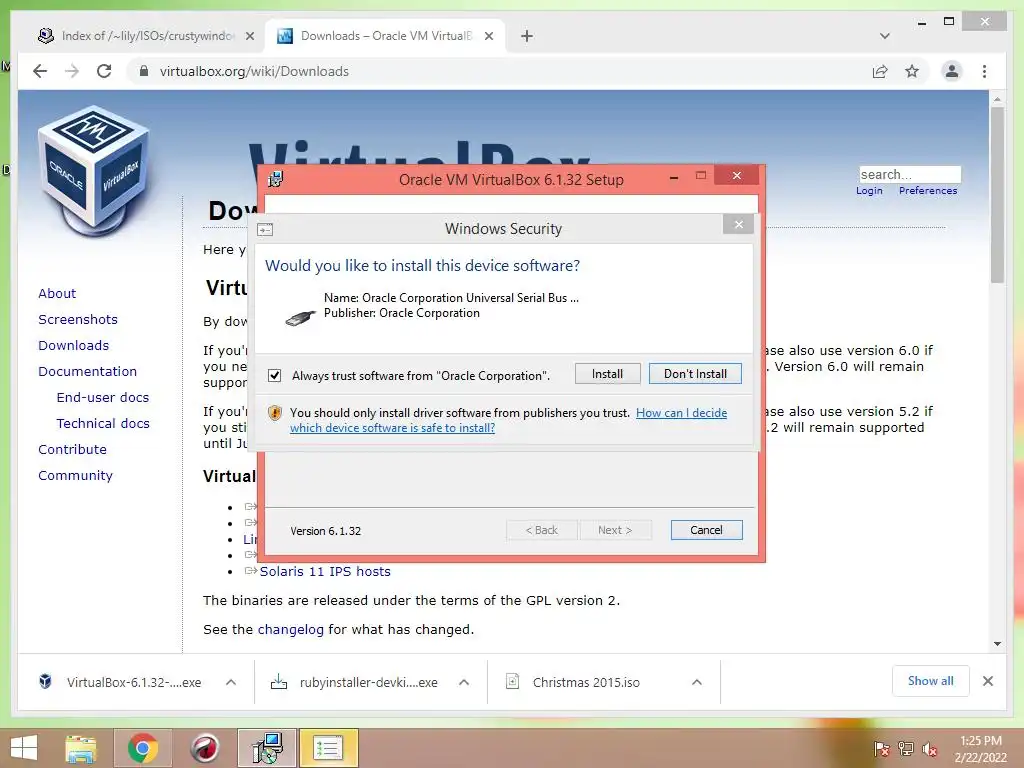Click the website search field

coord(910,174)
